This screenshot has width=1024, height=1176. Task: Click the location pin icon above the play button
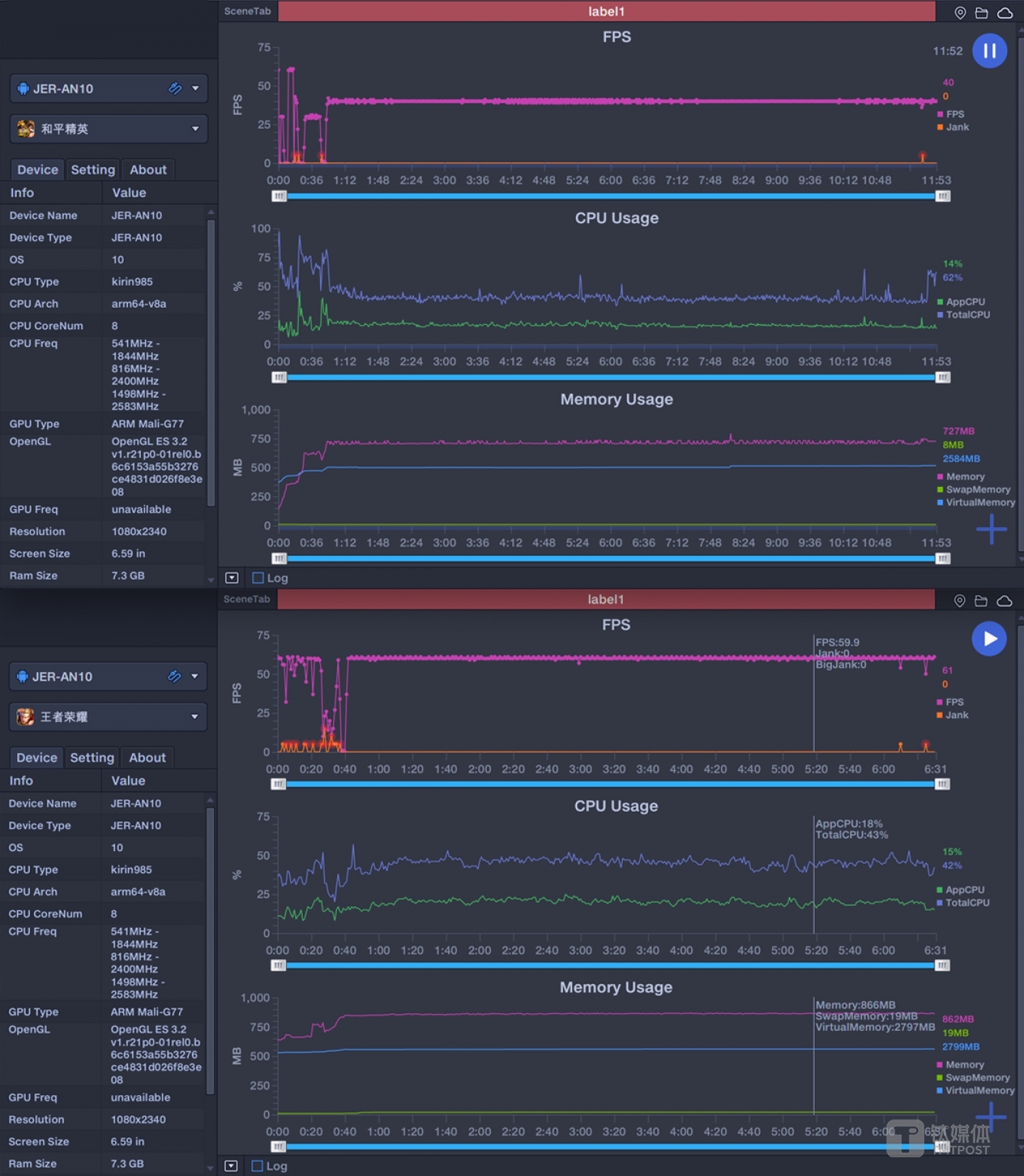tap(959, 601)
